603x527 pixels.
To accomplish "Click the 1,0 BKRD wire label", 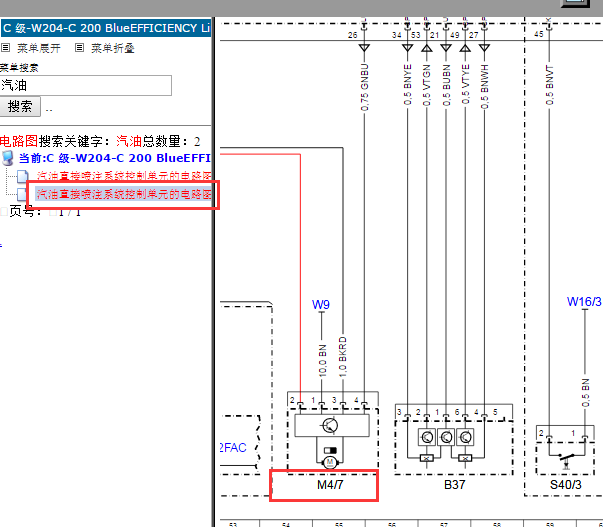I will coord(343,357).
